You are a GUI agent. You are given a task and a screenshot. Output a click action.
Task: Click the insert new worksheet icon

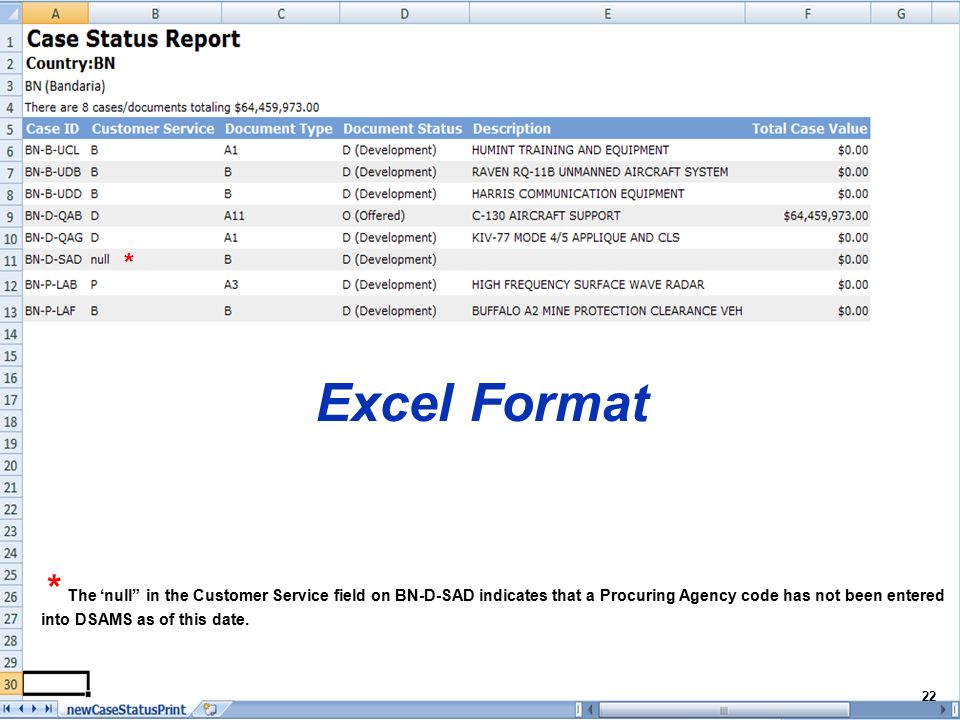210,710
